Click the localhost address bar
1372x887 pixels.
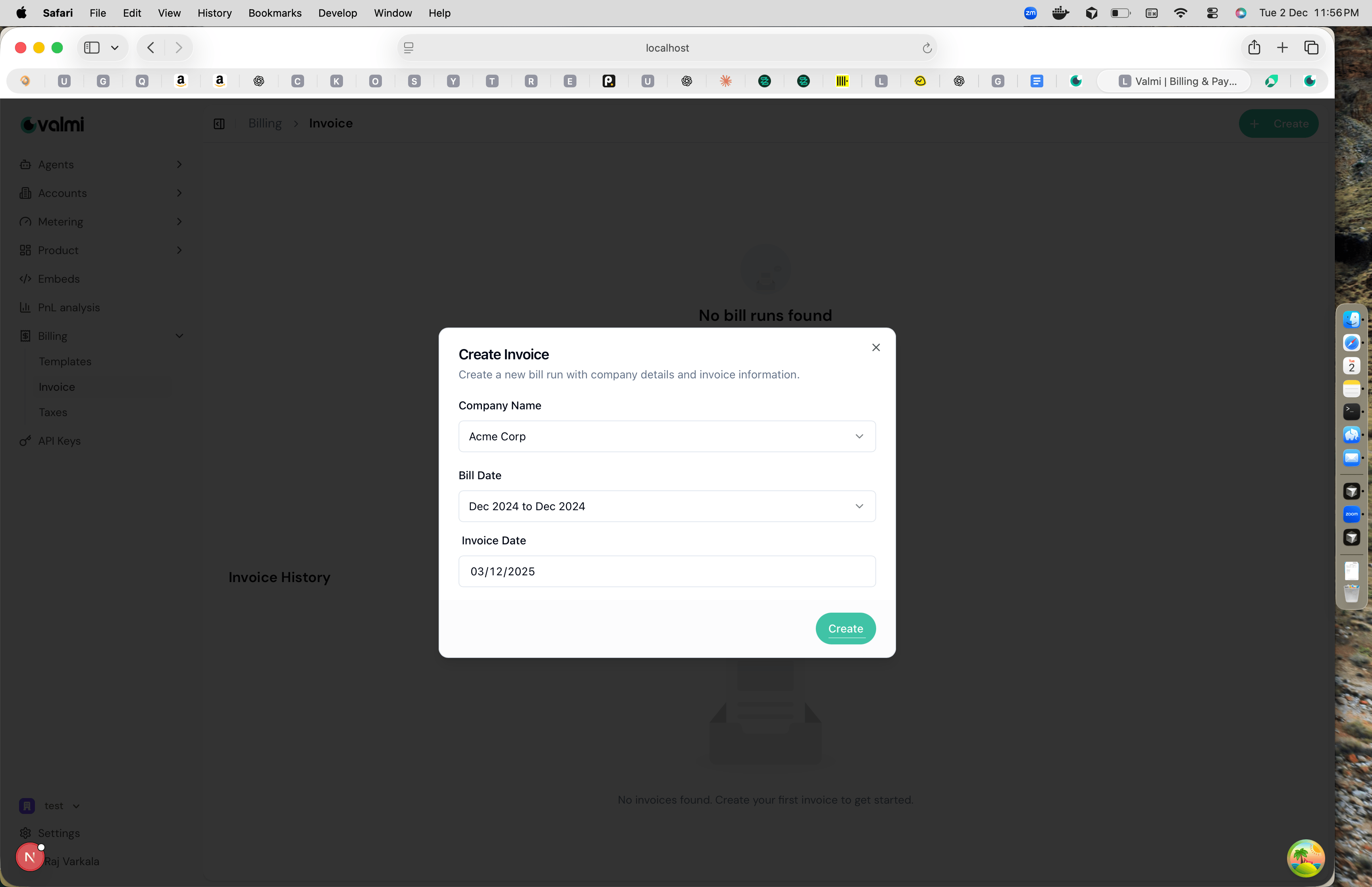[667, 48]
